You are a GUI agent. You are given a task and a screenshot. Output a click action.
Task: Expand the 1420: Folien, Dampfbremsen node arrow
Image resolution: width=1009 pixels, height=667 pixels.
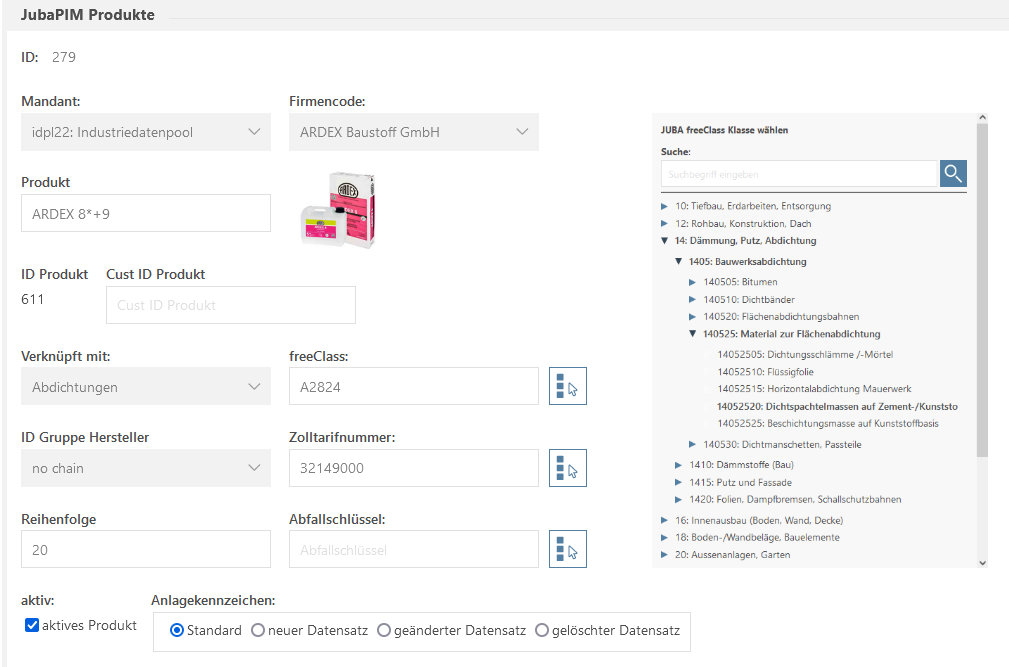point(678,499)
